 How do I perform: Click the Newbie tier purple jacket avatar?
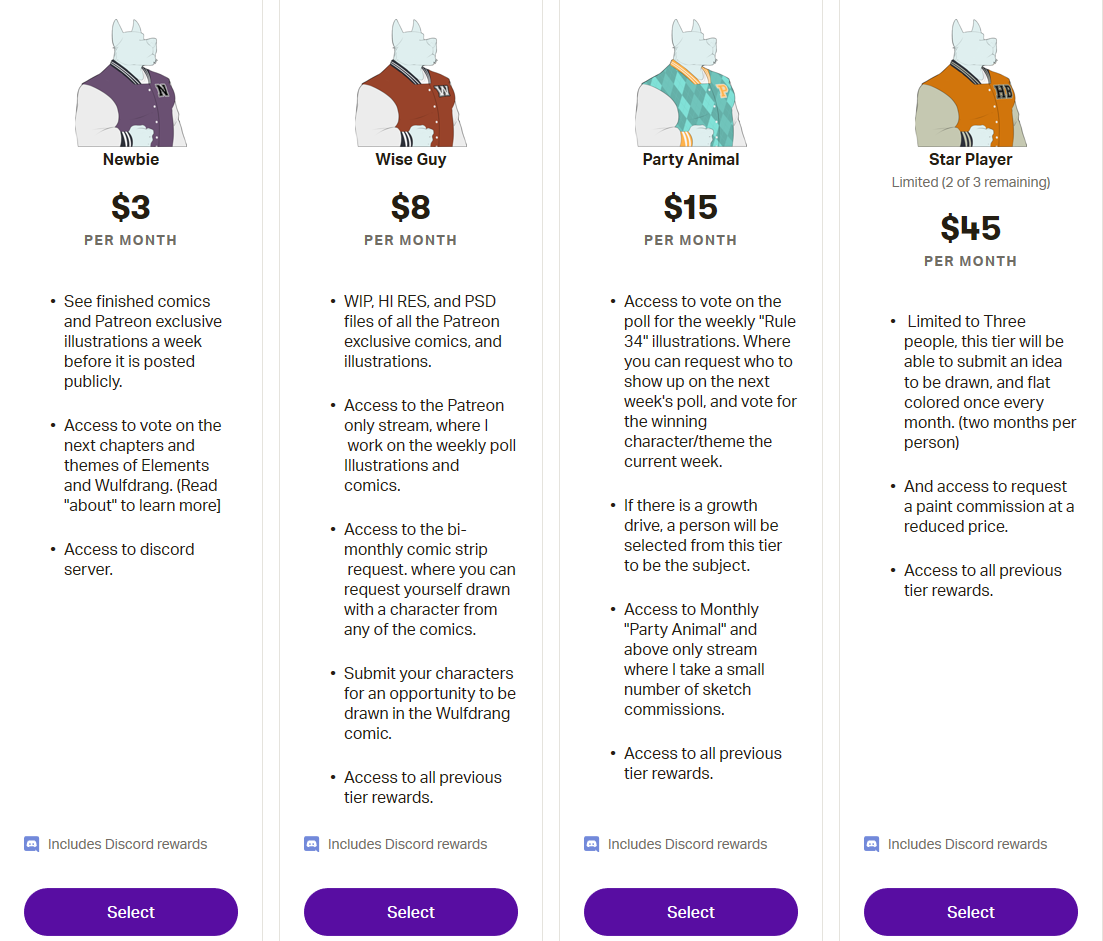(x=131, y=85)
